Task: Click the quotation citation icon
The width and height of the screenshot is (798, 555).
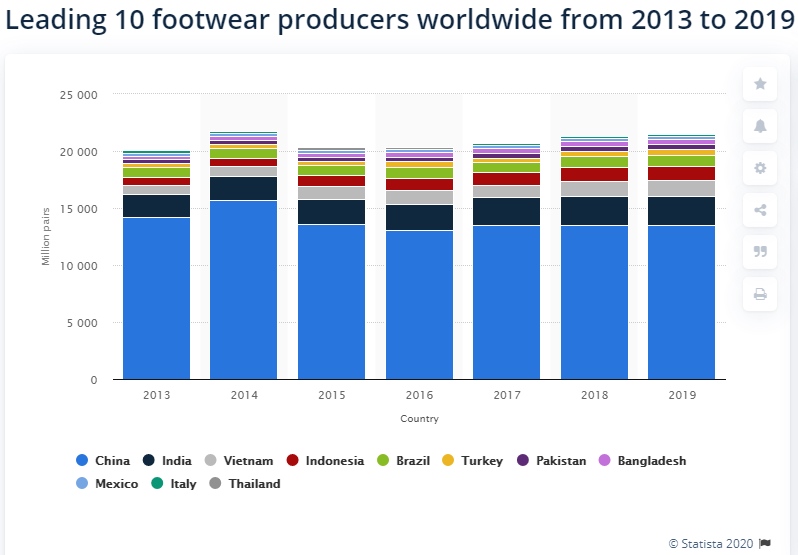Action: tap(760, 252)
